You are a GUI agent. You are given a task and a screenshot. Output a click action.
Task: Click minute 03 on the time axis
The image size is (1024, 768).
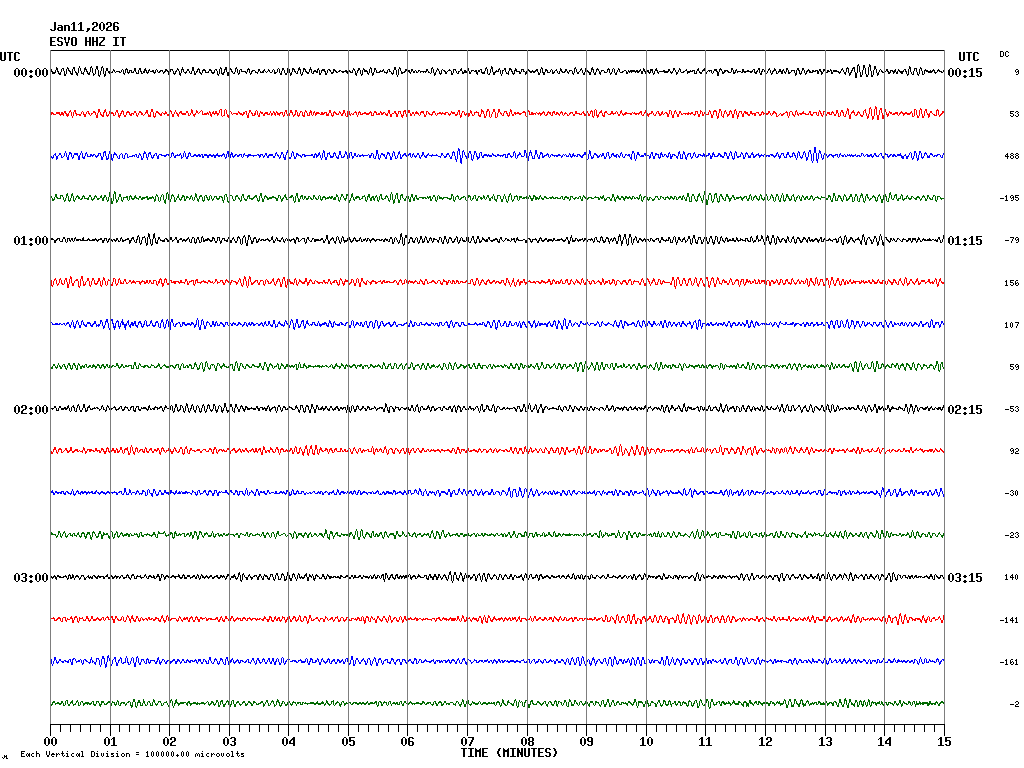[x=229, y=742]
